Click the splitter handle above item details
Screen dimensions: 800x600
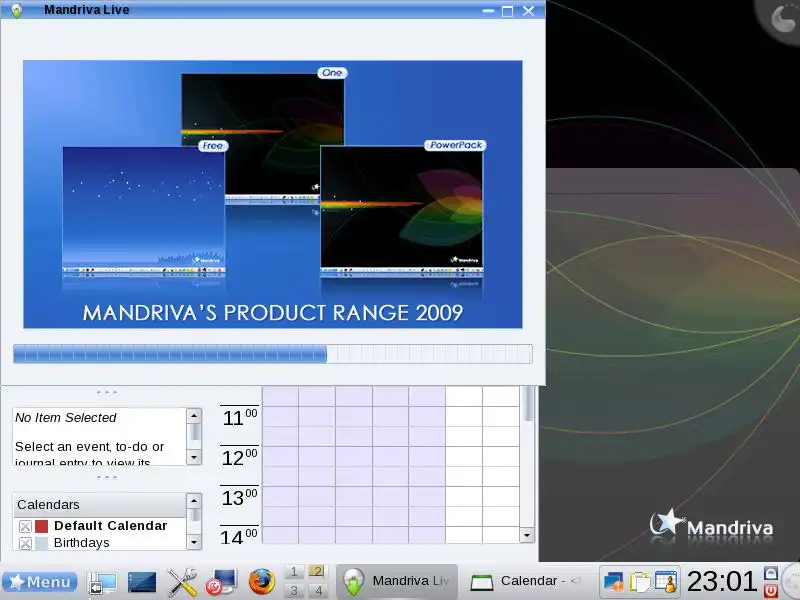click(x=107, y=392)
